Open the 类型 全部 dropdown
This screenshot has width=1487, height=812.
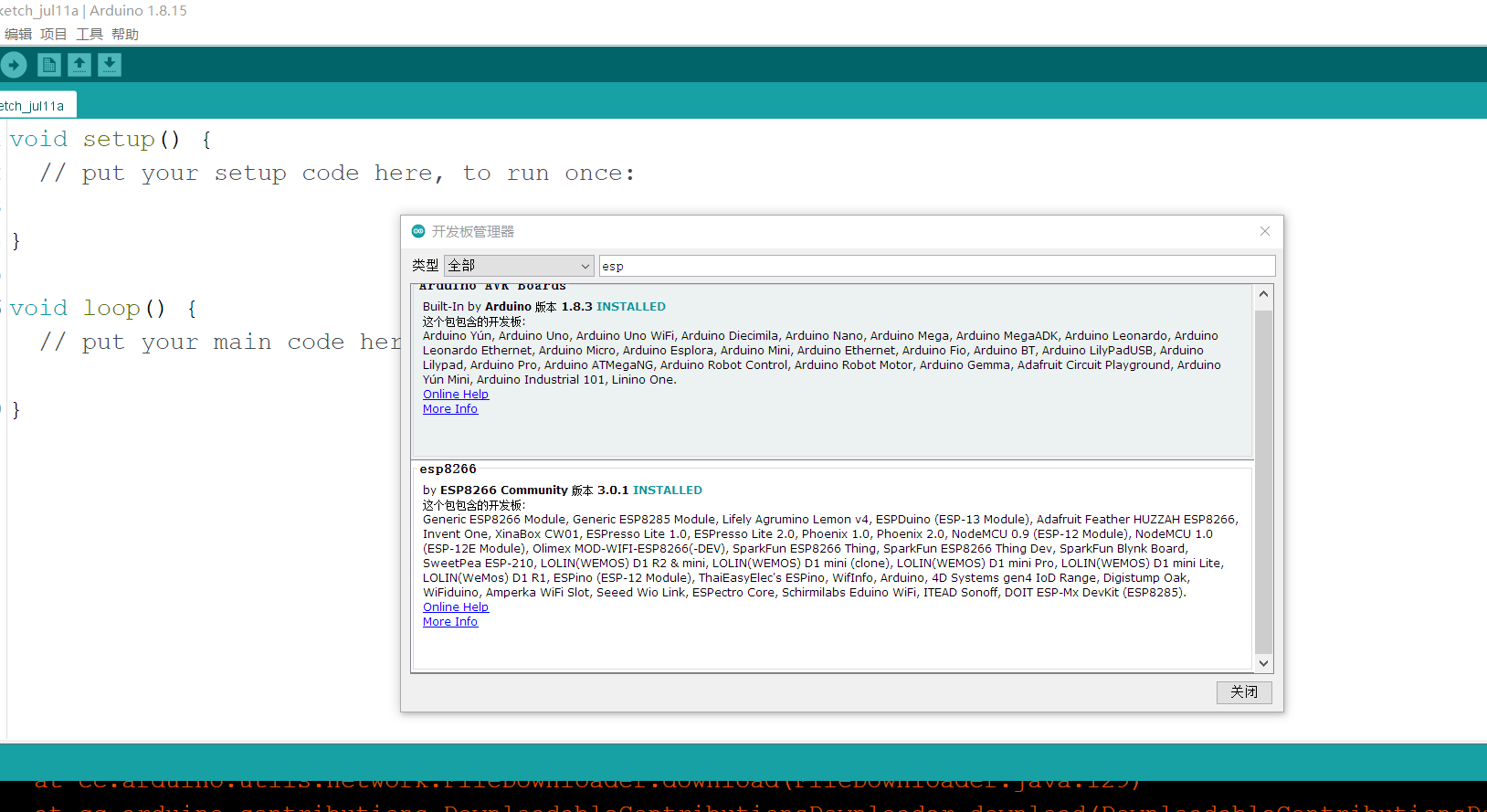[x=519, y=266]
